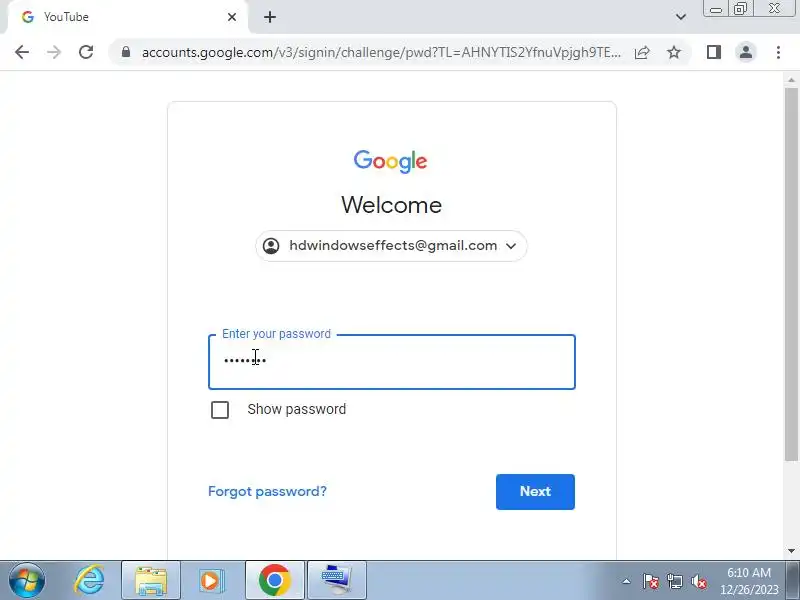800x600 pixels.
Task: Click the Next button
Action: click(535, 492)
